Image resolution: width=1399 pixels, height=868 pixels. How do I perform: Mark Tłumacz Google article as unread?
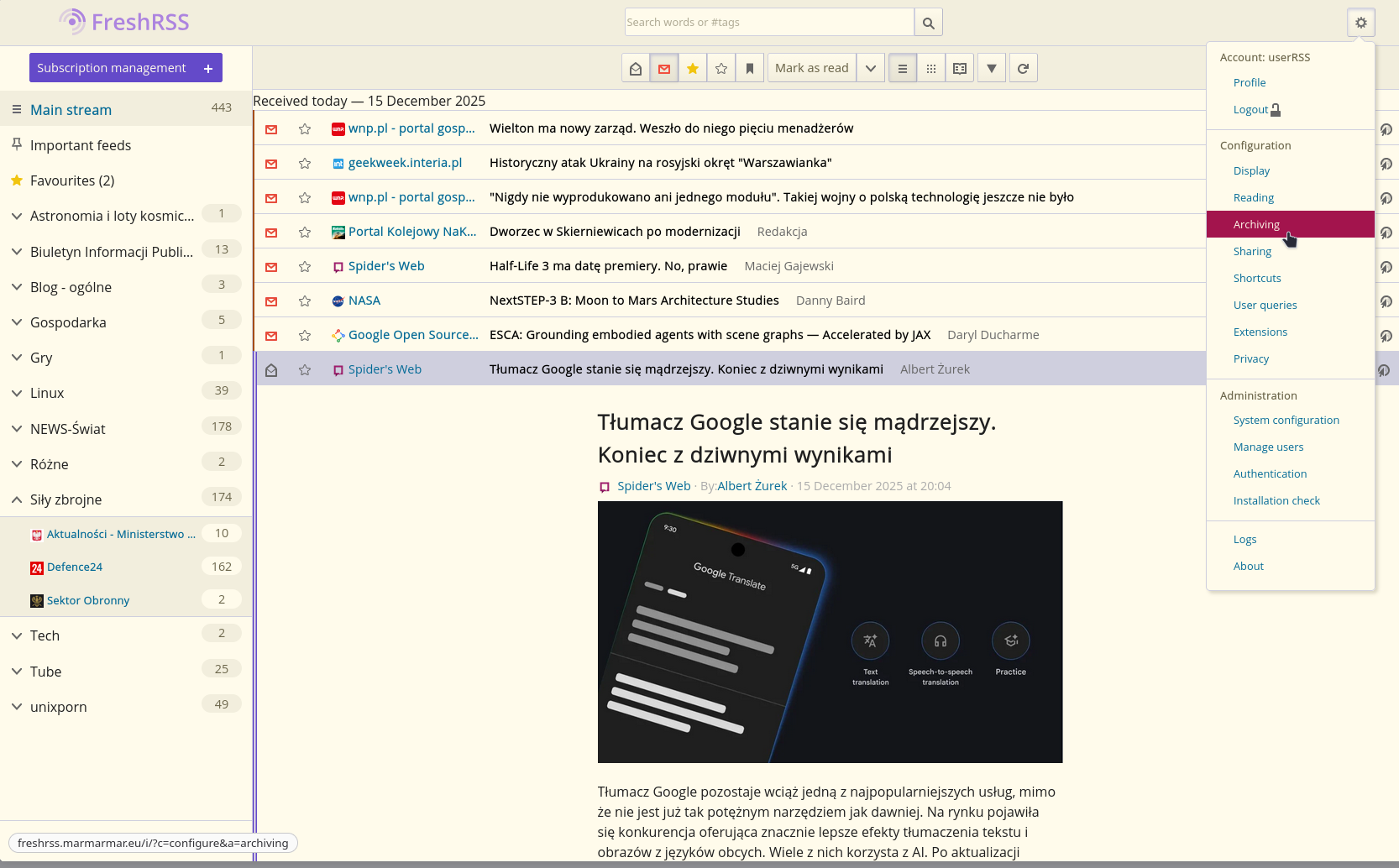point(271,370)
